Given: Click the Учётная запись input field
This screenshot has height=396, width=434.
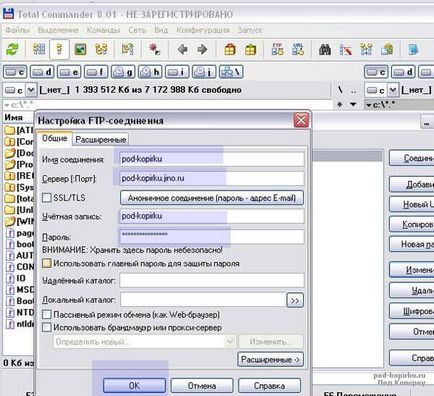Looking at the screenshot, I should [x=212, y=216].
